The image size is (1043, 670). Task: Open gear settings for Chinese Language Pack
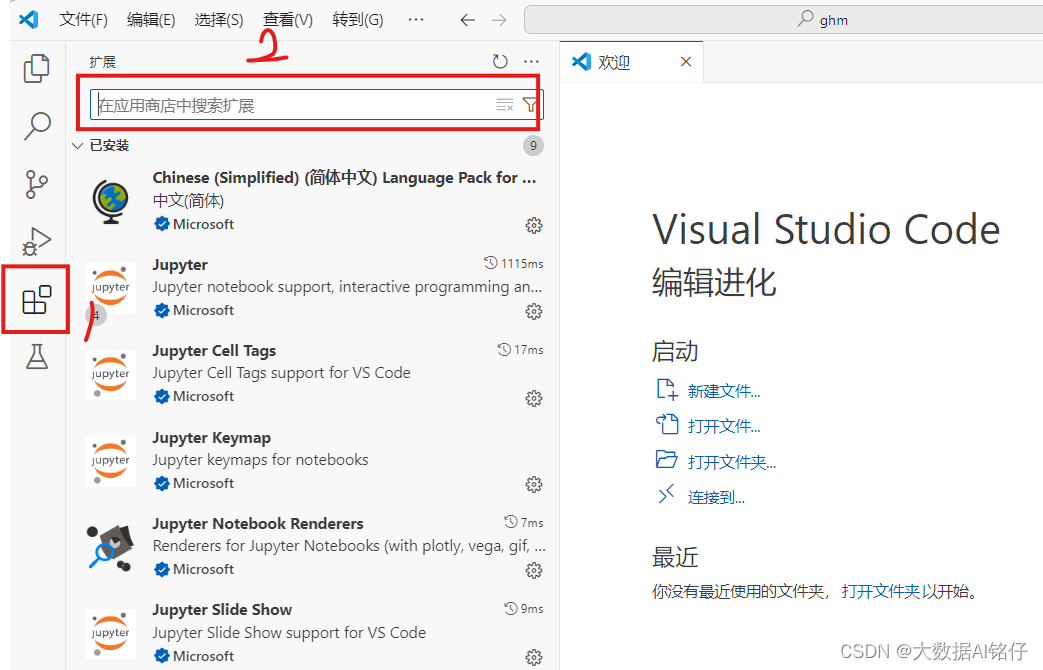pyautogui.click(x=533, y=226)
